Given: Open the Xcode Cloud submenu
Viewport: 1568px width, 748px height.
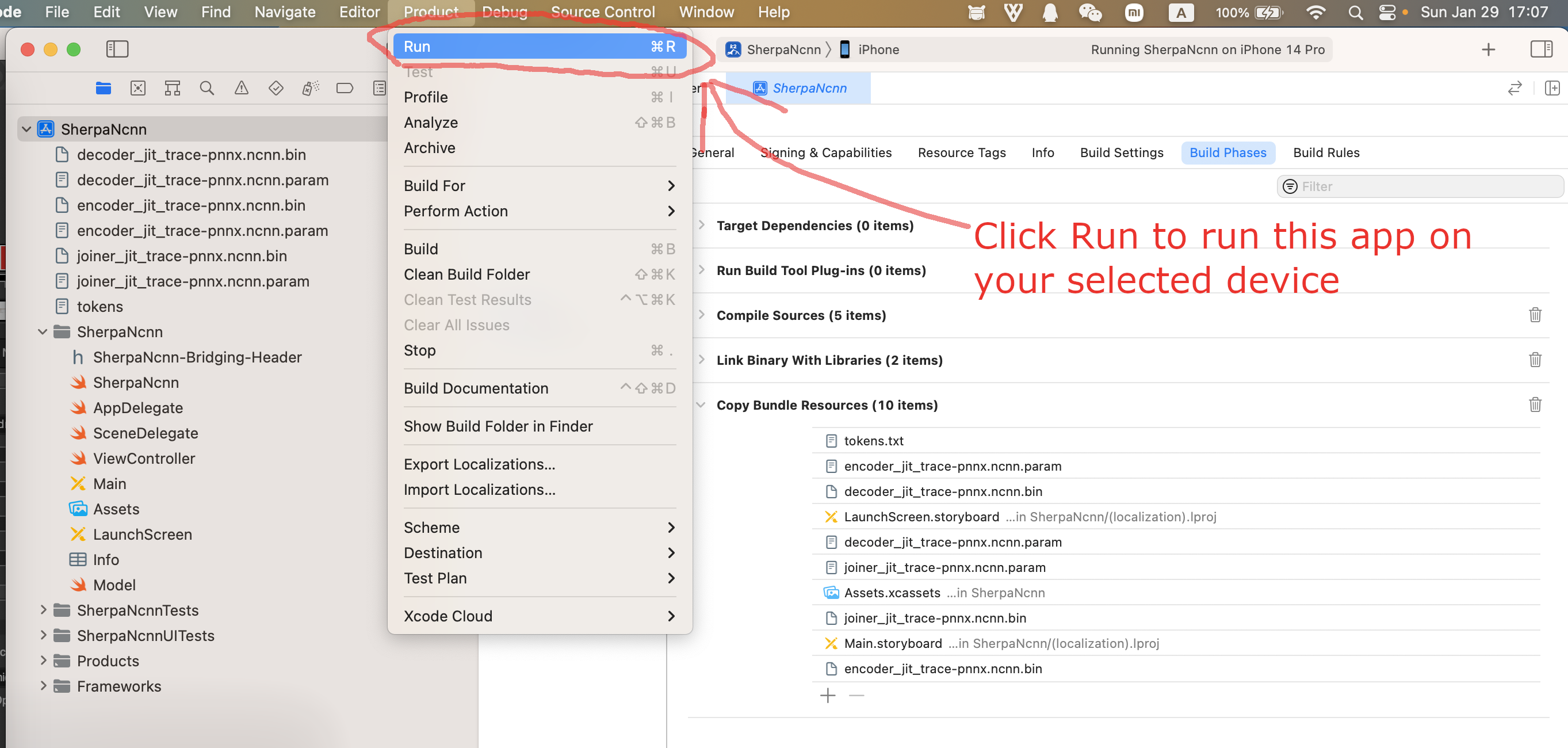Looking at the screenshot, I should (540, 616).
